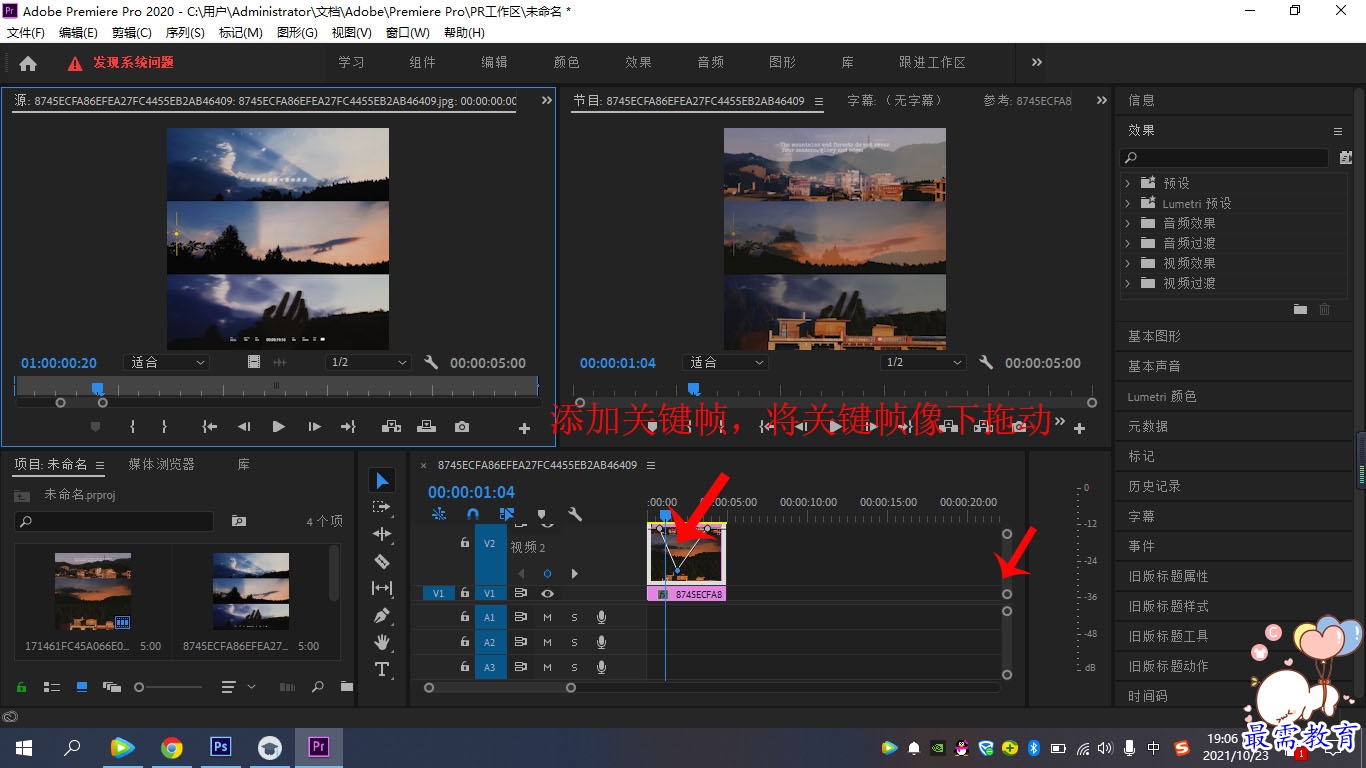Screen dimensions: 1366x768
Task: Click the Home icon
Action: (x=28, y=63)
